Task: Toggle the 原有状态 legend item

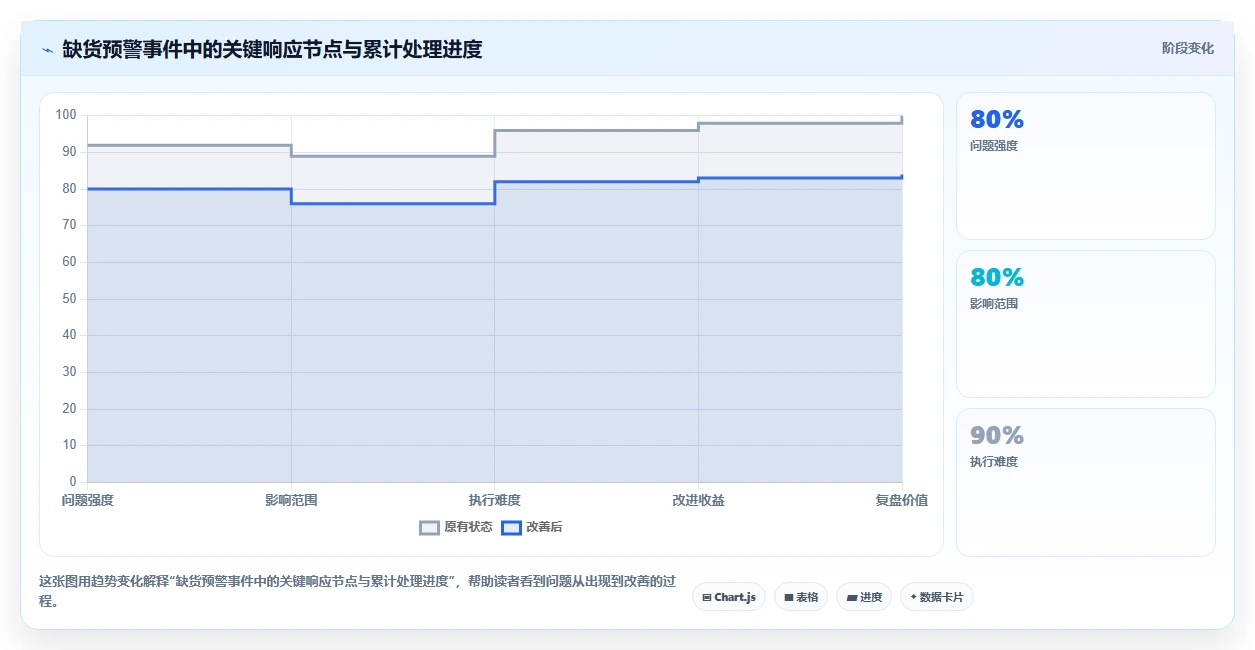Action: click(456, 527)
